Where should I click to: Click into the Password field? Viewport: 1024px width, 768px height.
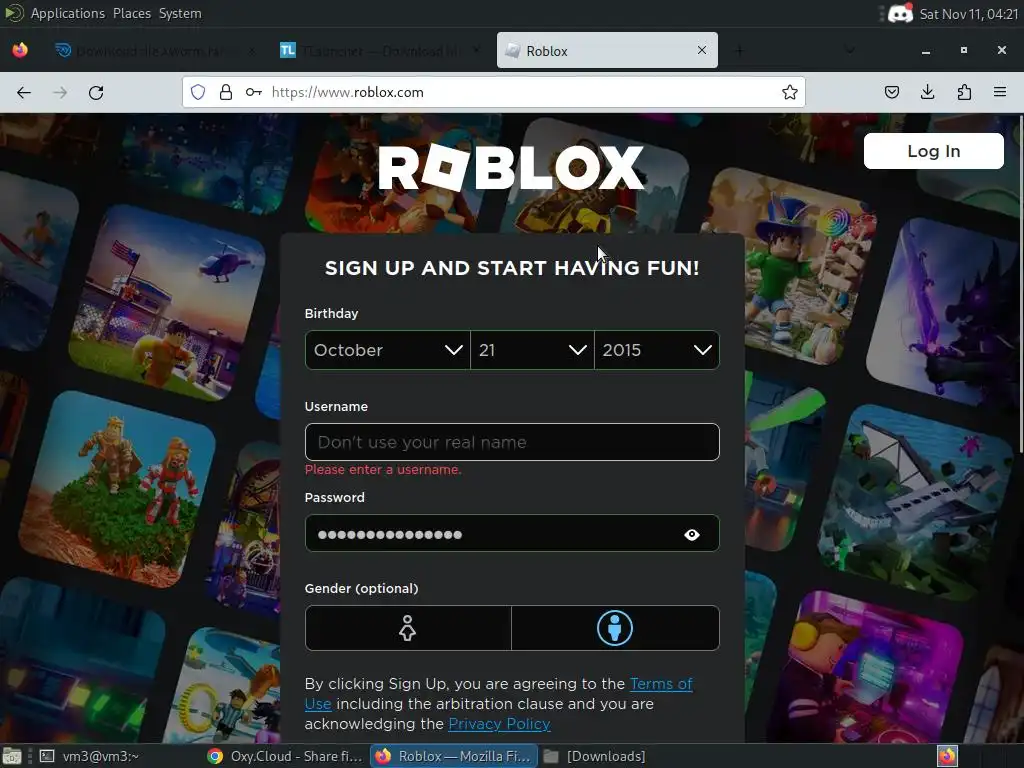512,534
